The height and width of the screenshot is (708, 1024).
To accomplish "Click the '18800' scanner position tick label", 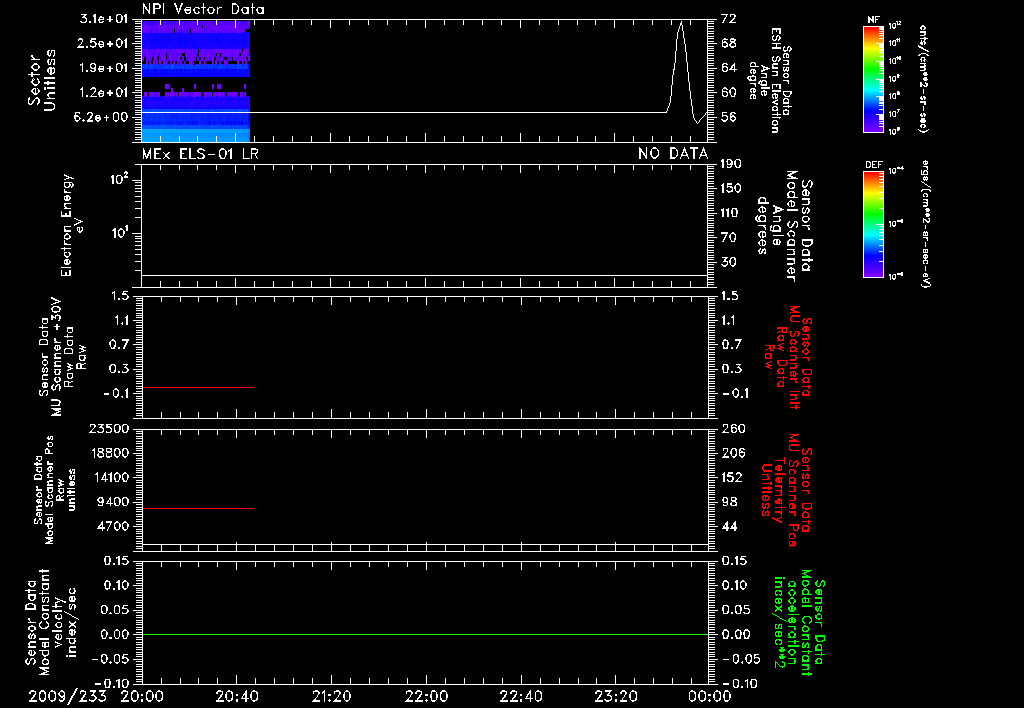I will [x=110, y=453].
